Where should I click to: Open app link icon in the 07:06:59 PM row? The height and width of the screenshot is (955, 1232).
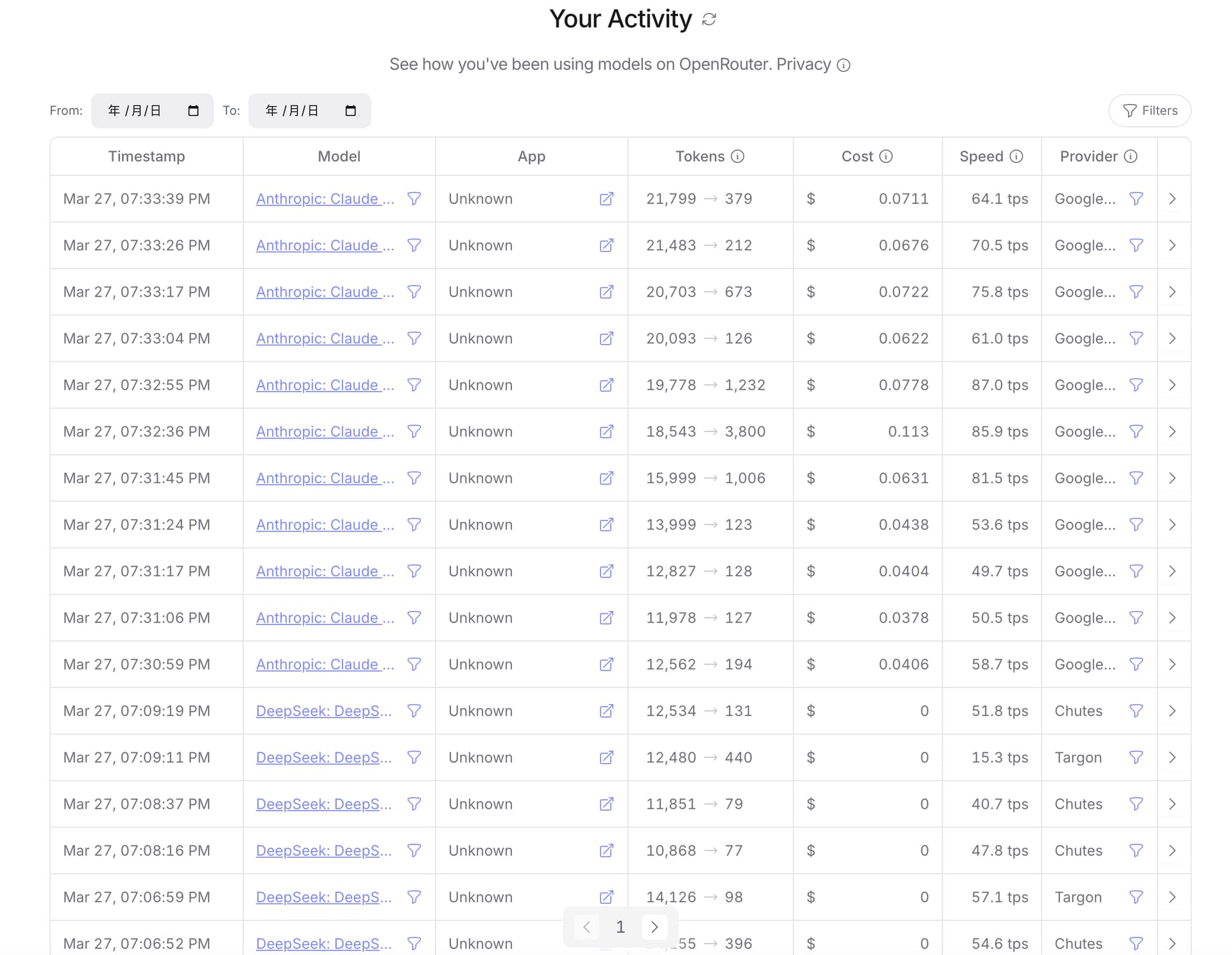pos(606,897)
